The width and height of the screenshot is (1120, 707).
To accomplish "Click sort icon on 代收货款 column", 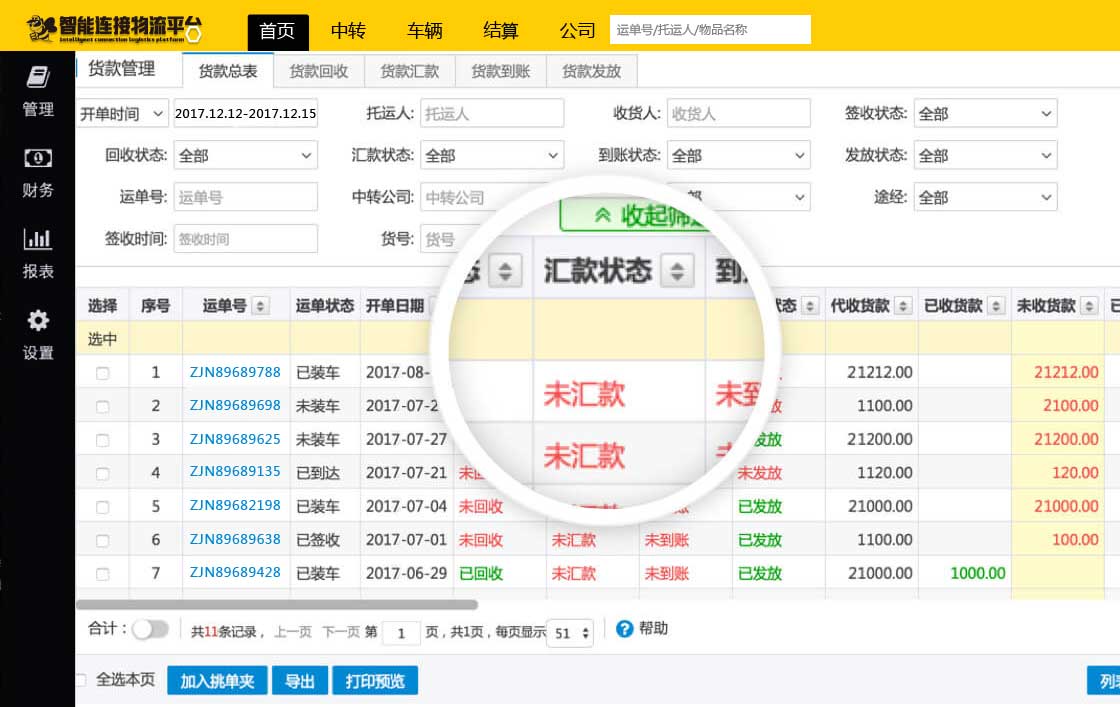I will [x=902, y=306].
